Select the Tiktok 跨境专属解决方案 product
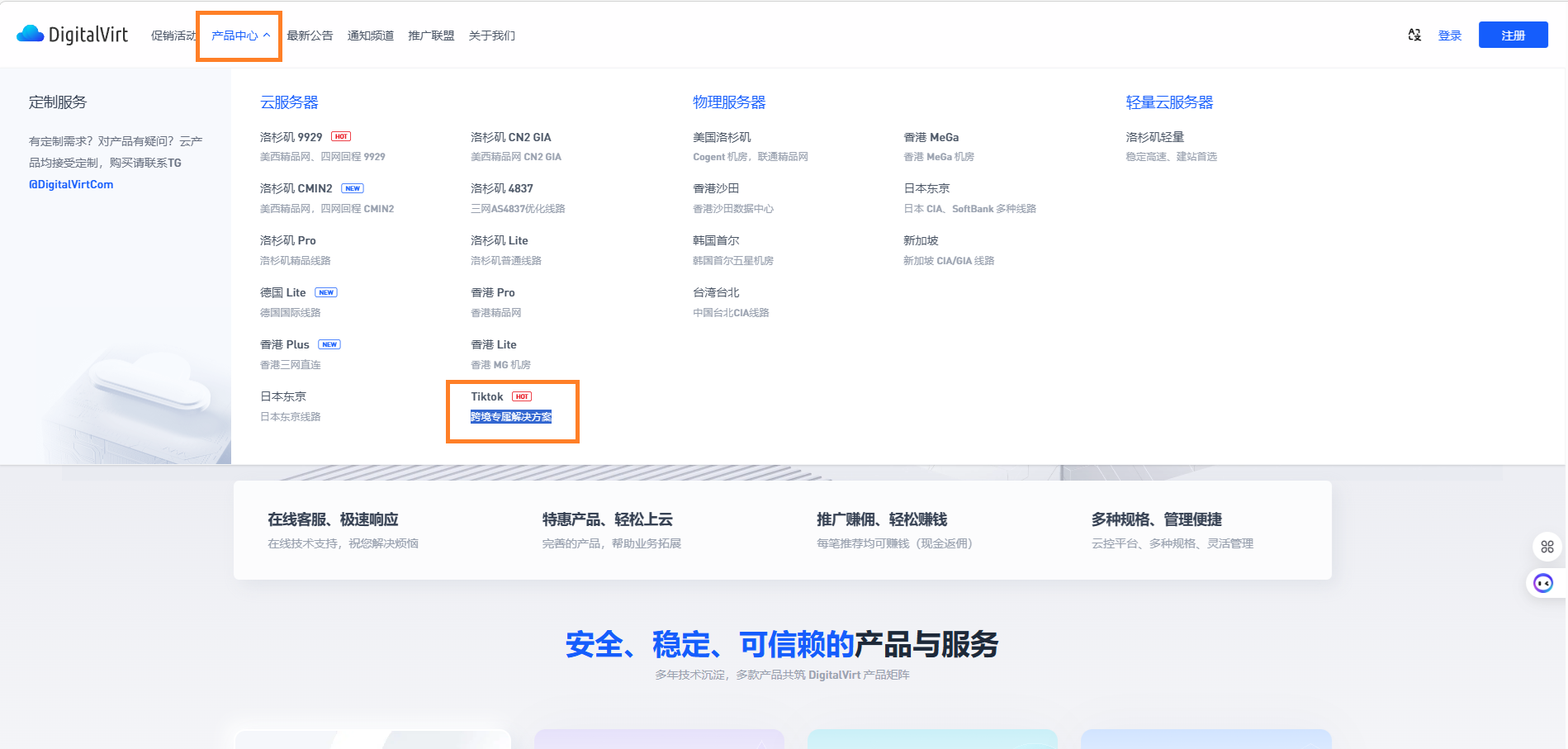 coord(511,417)
